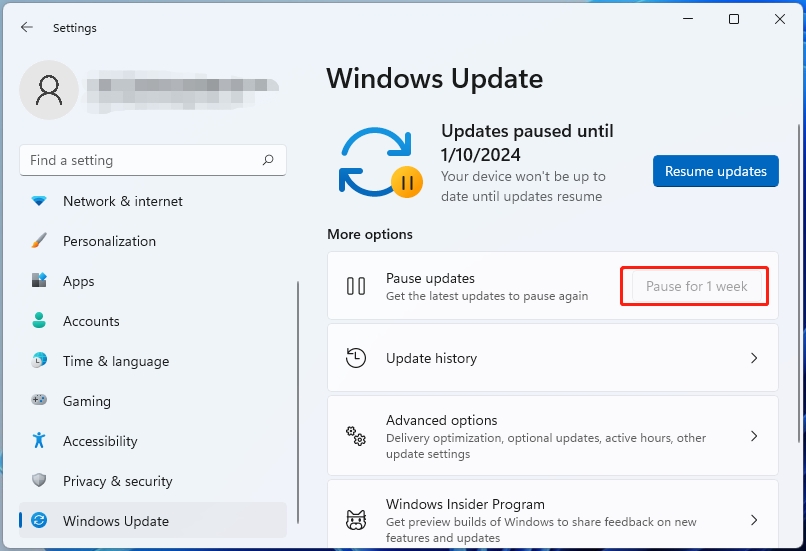Screen dimensions: 806x551
Task: Open Network & internet settings
Action: (x=153, y=201)
